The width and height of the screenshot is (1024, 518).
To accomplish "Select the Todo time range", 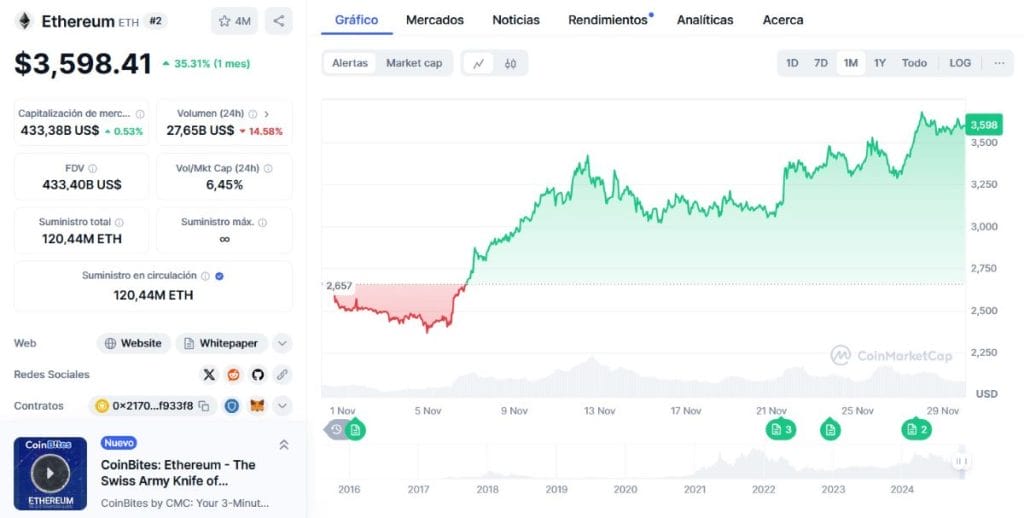I will click(914, 63).
